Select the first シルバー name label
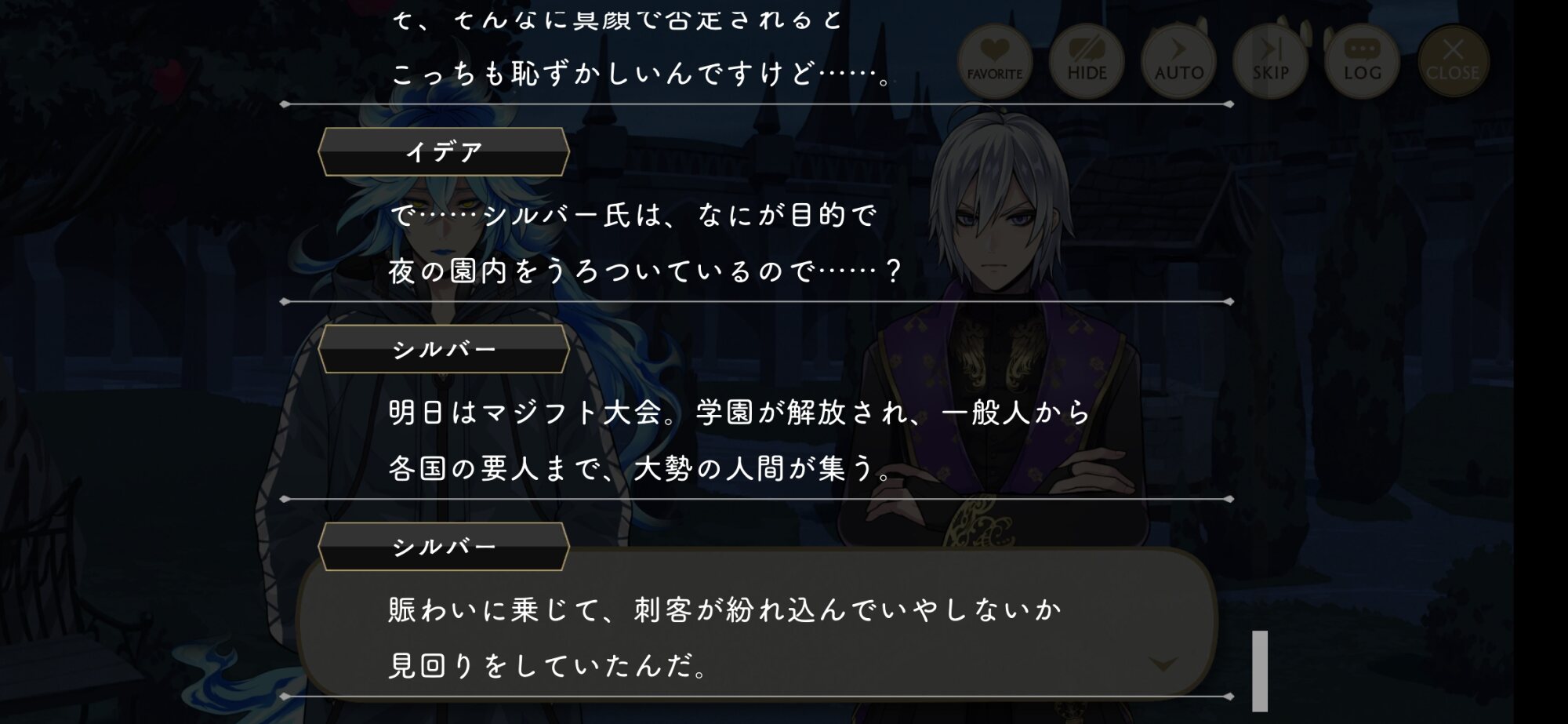 point(444,349)
